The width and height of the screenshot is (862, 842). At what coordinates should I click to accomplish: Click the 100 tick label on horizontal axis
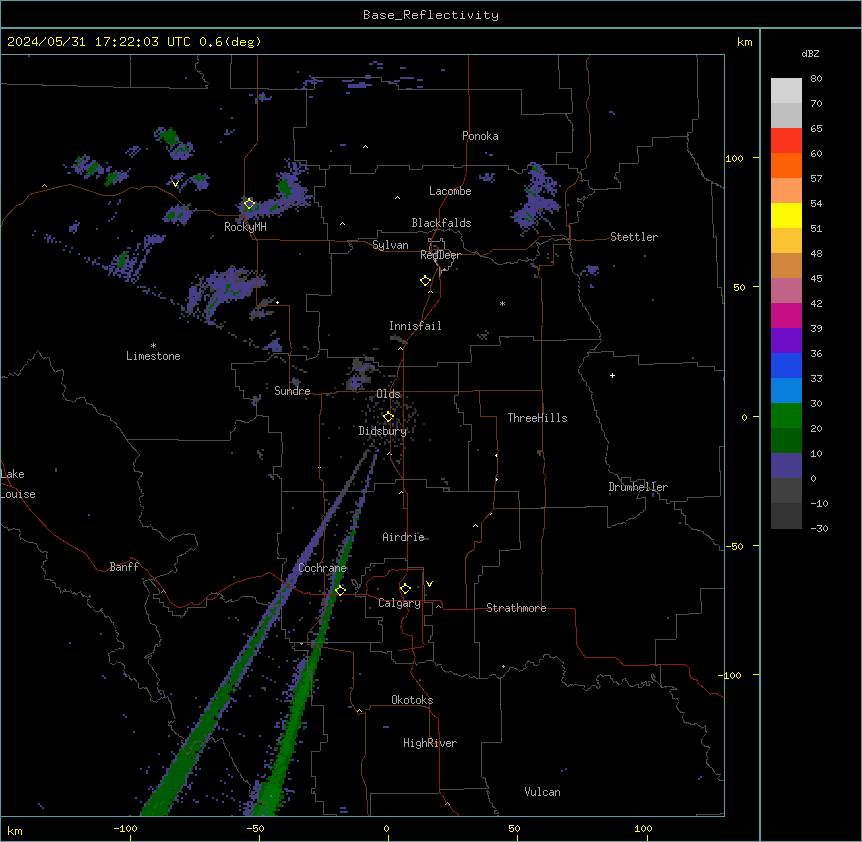(x=643, y=828)
